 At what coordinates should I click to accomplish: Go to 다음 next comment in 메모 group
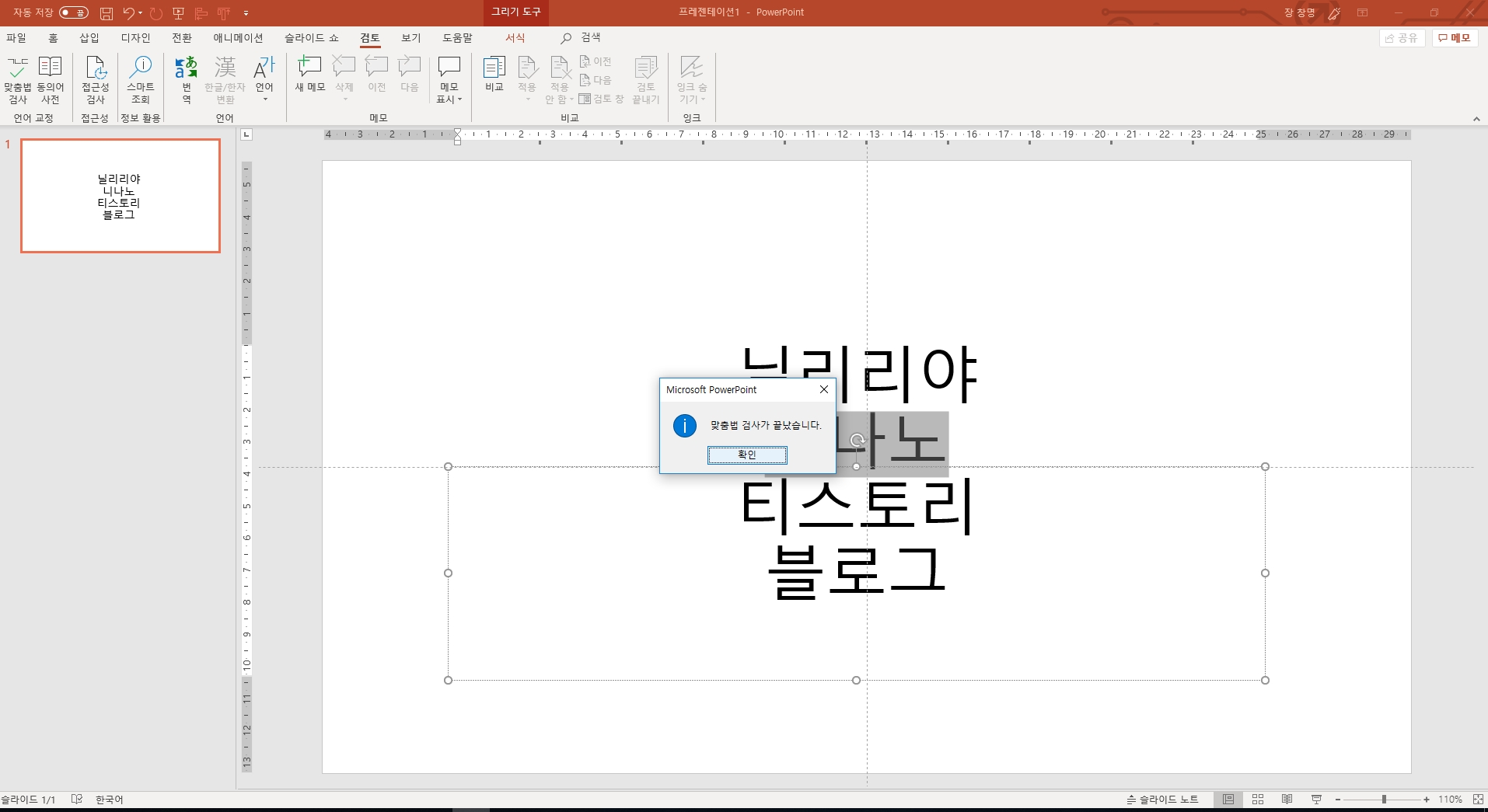(410, 75)
